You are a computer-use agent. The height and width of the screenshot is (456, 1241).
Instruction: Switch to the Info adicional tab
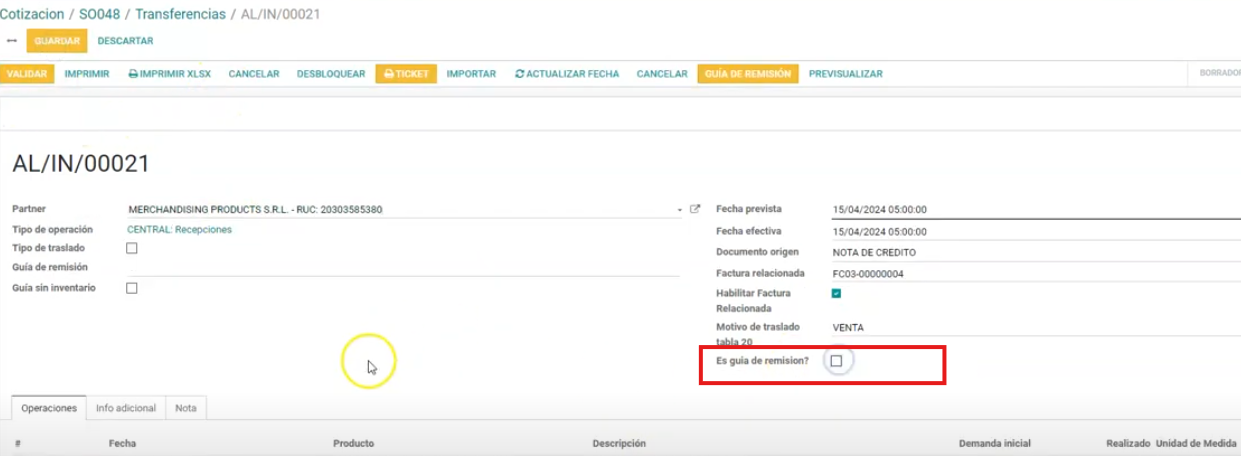126,408
